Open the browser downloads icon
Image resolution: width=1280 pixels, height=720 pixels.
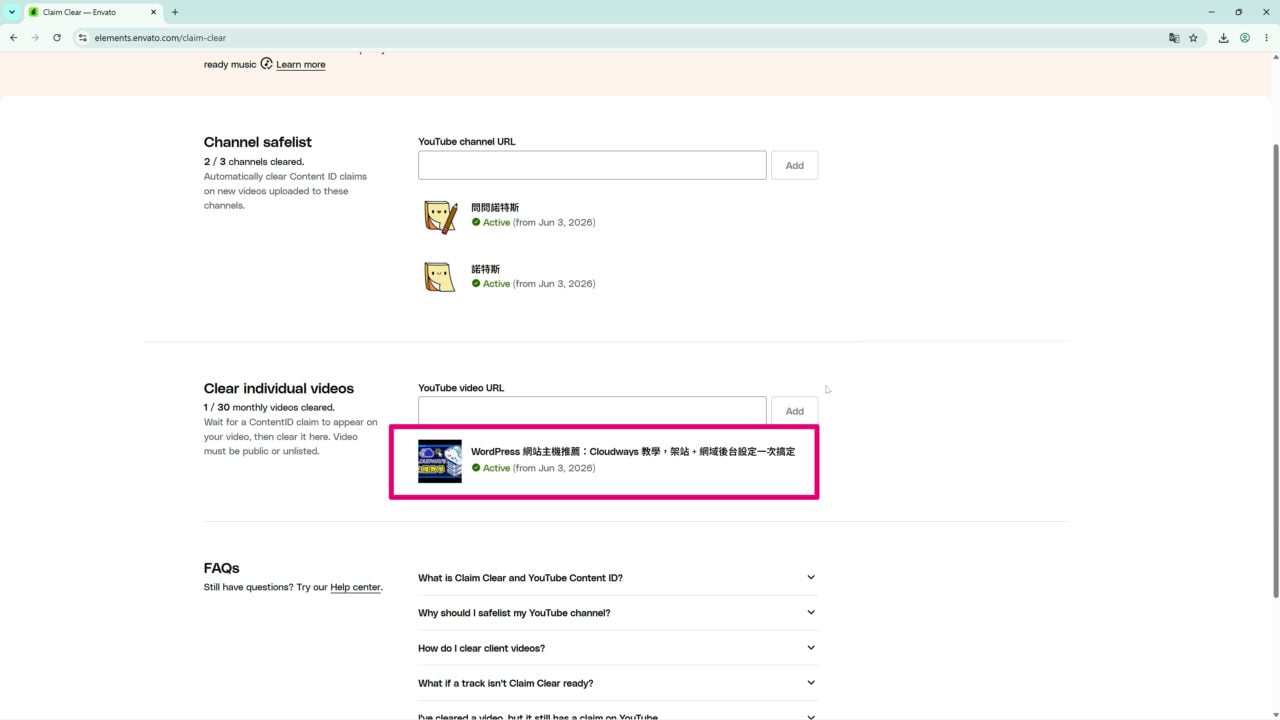click(x=1223, y=38)
